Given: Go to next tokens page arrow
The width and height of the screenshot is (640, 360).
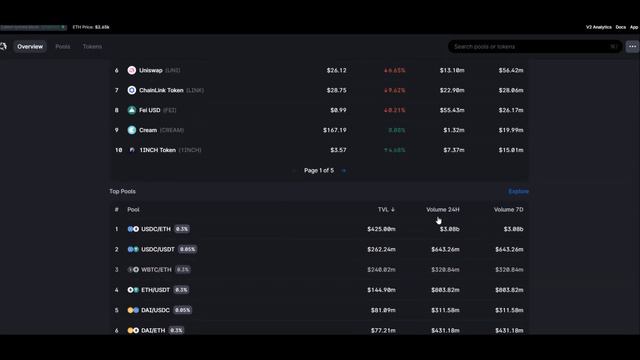Looking at the screenshot, I should point(344,171).
